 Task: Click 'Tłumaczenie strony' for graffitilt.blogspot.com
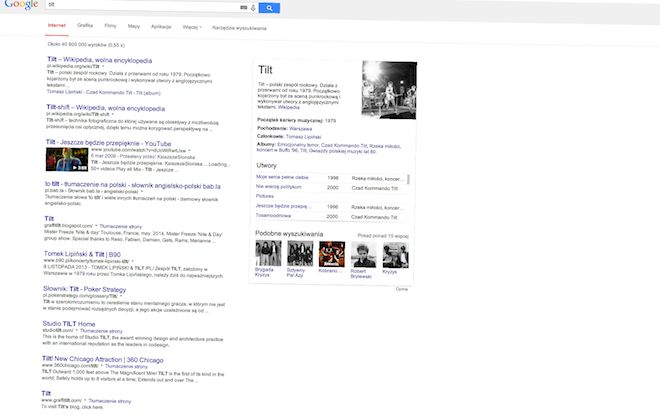(121, 226)
